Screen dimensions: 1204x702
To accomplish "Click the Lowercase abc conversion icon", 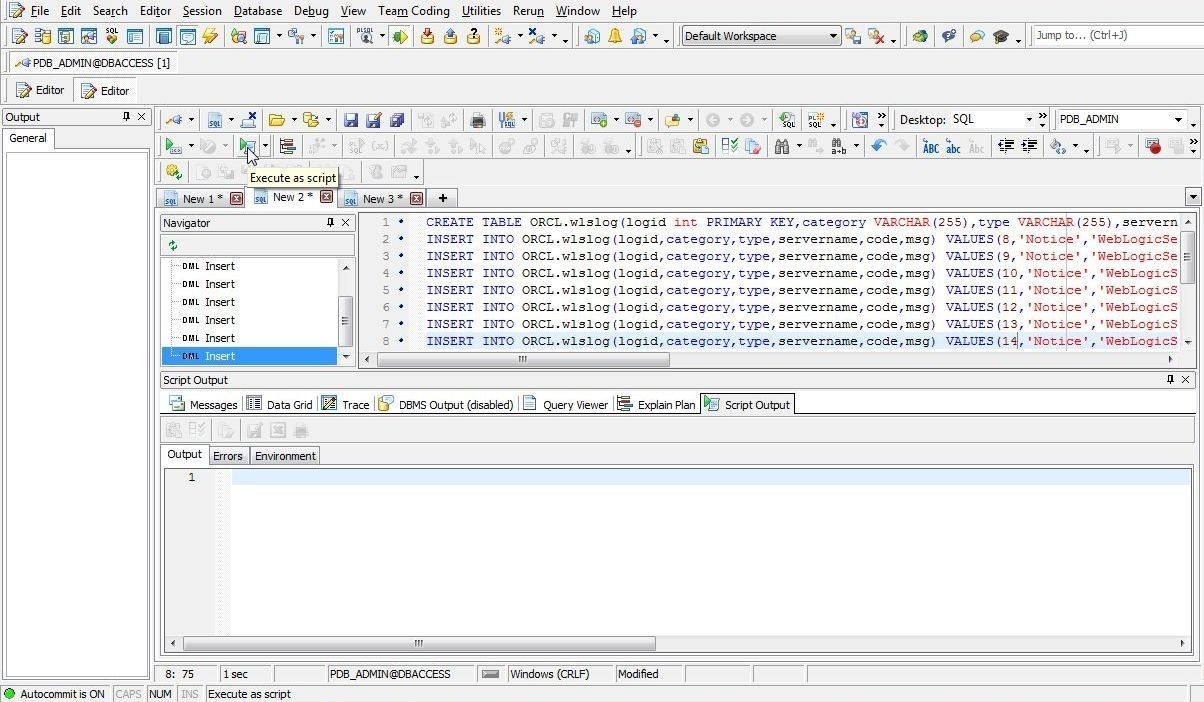I will click(x=953, y=146).
